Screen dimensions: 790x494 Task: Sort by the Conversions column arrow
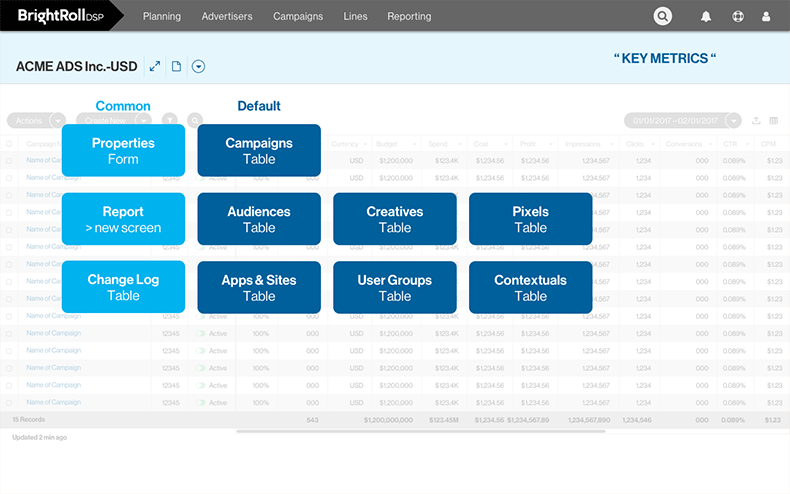710,144
